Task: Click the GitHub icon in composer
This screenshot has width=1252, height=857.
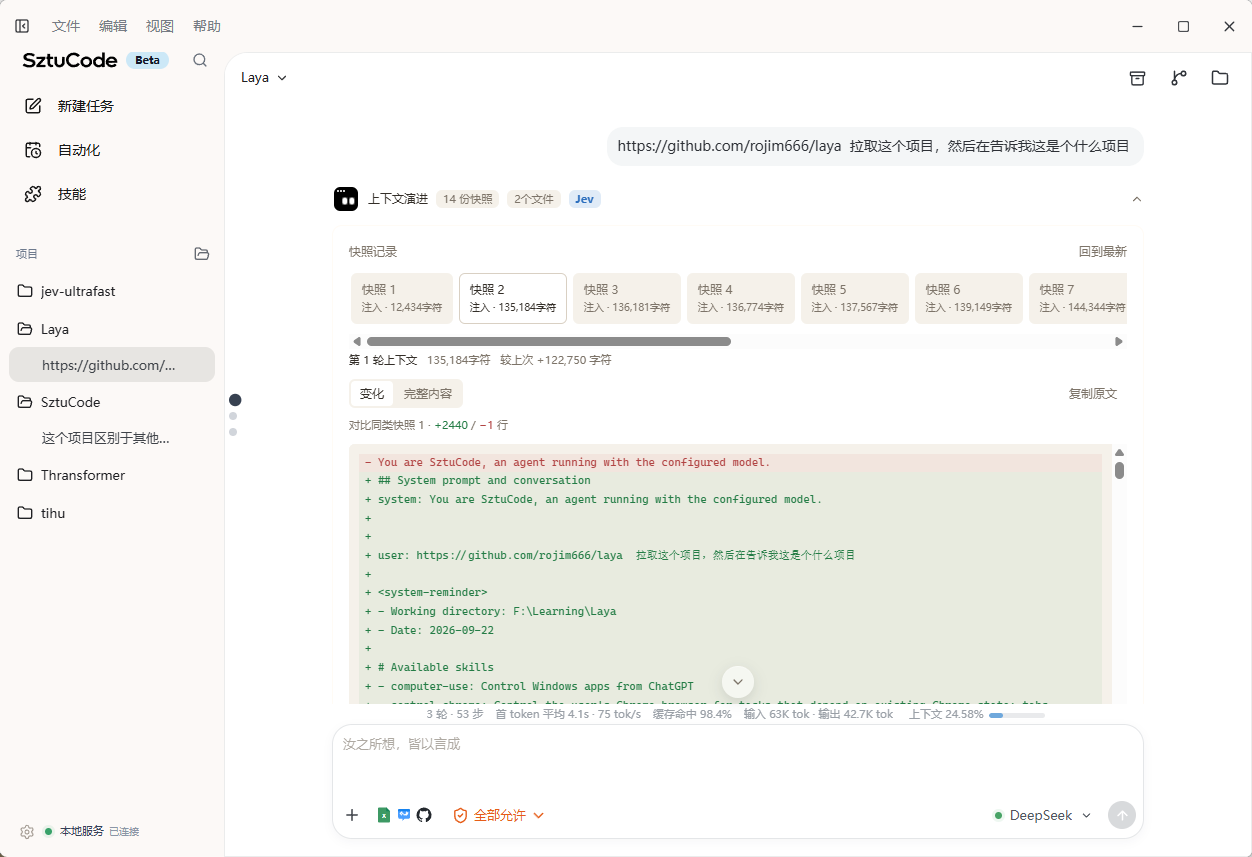Action: click(424, 815)
